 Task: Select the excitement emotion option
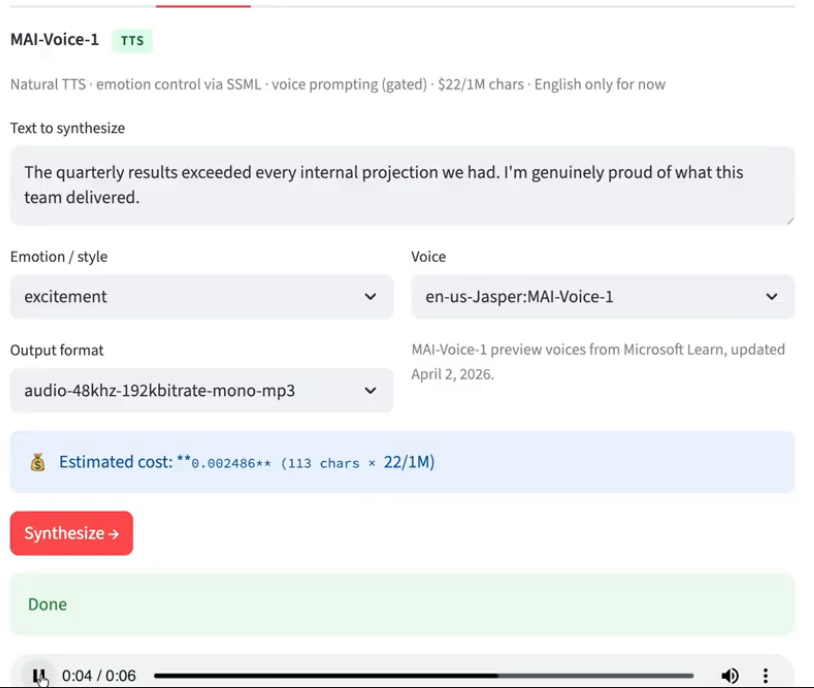coord(200,296)
